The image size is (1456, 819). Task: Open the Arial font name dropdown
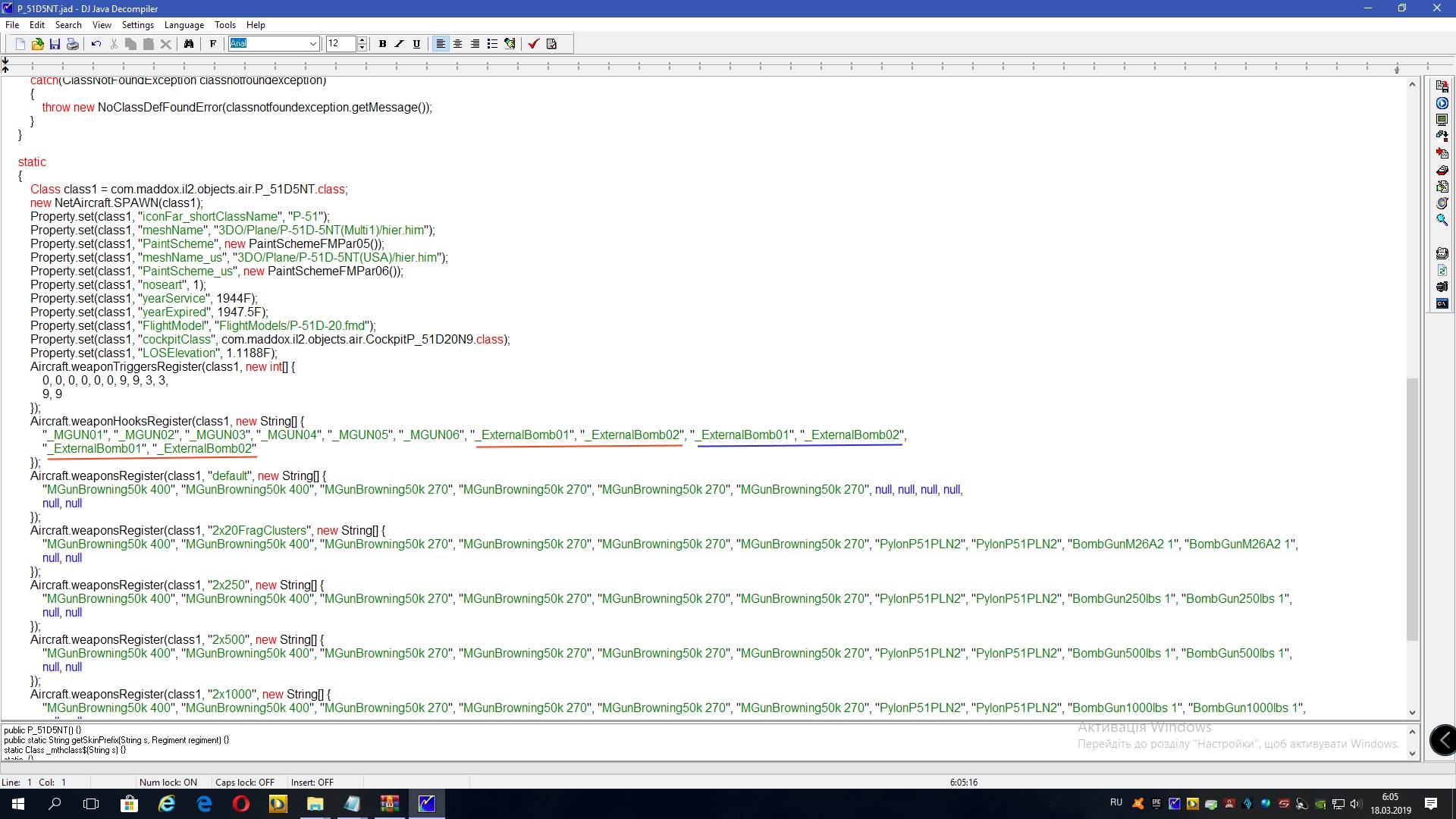[312, 44]
